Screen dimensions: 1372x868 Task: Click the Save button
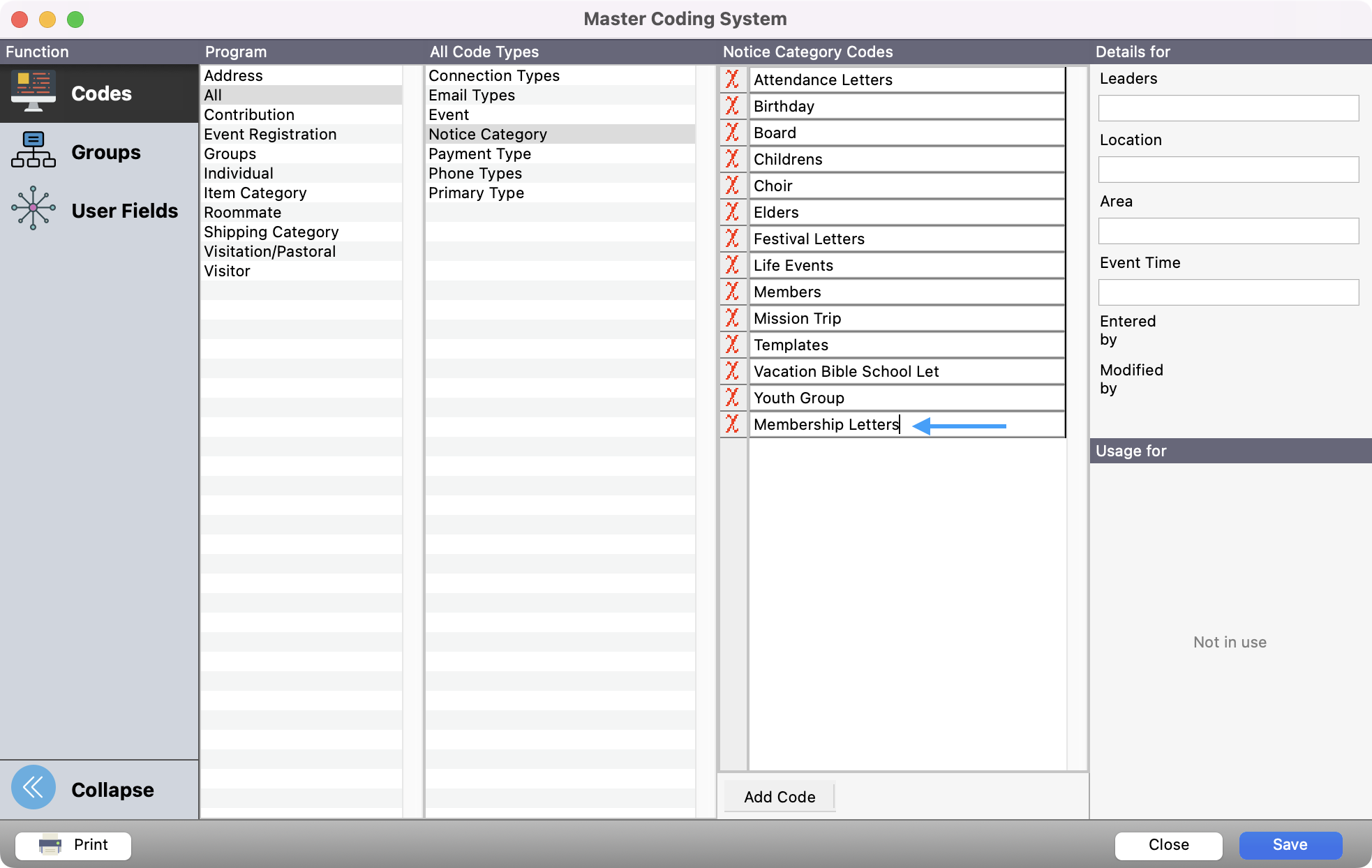coord(1290,844)
